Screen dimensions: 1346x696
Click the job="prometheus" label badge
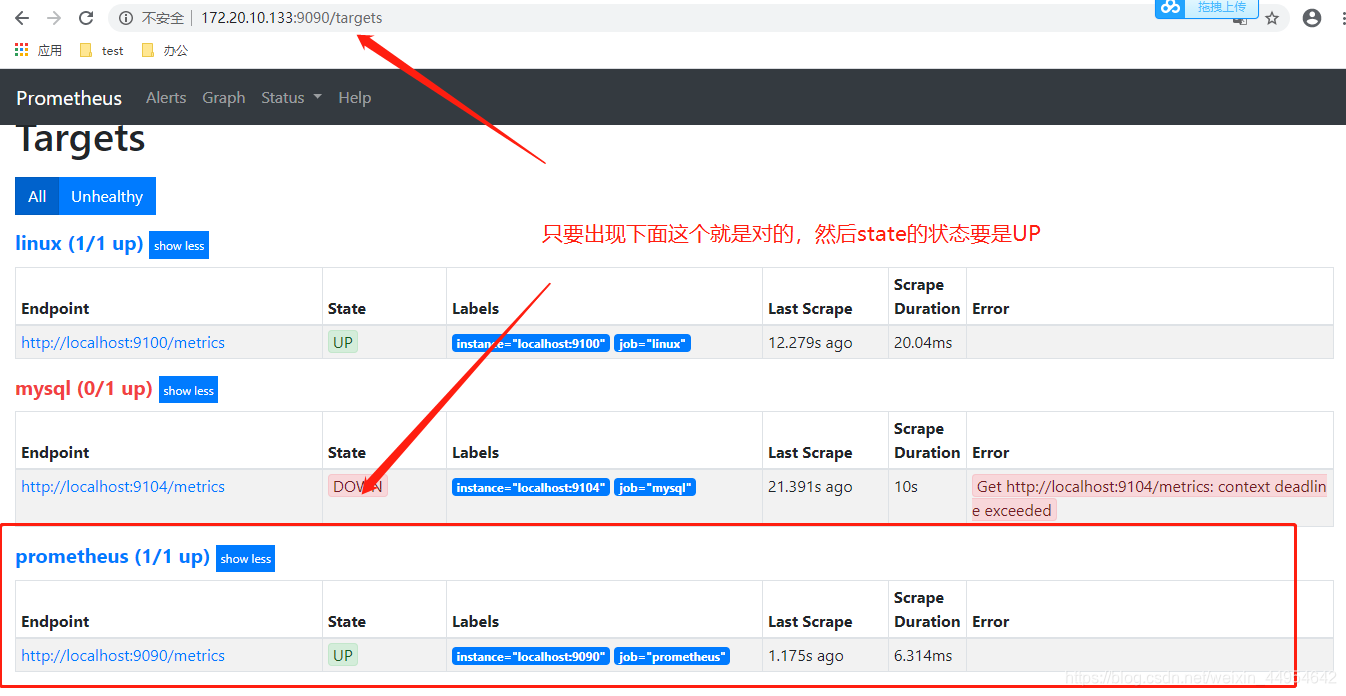672,657
